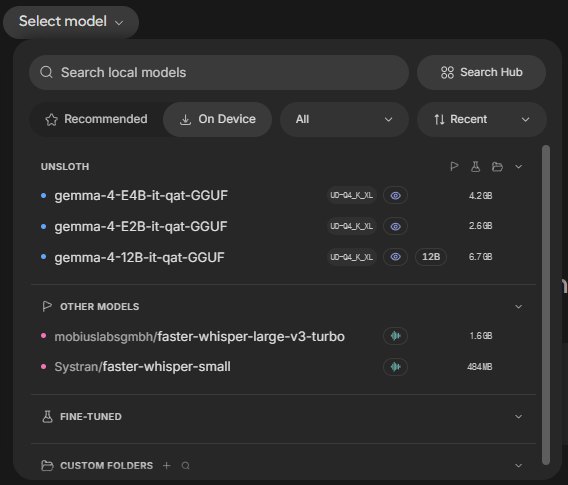Click the 2.6GB size for gemma-4-E2B
Screen dimensions: 568x485
click(480, 226)
